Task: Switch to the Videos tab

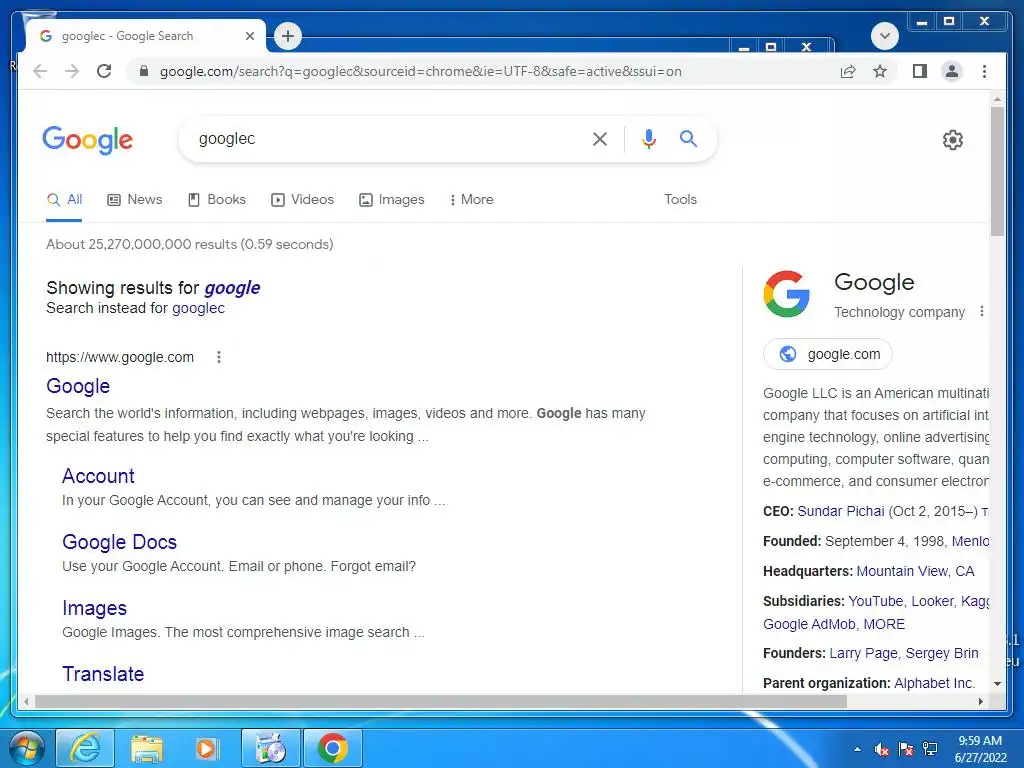Action: (x=302, y=200)
